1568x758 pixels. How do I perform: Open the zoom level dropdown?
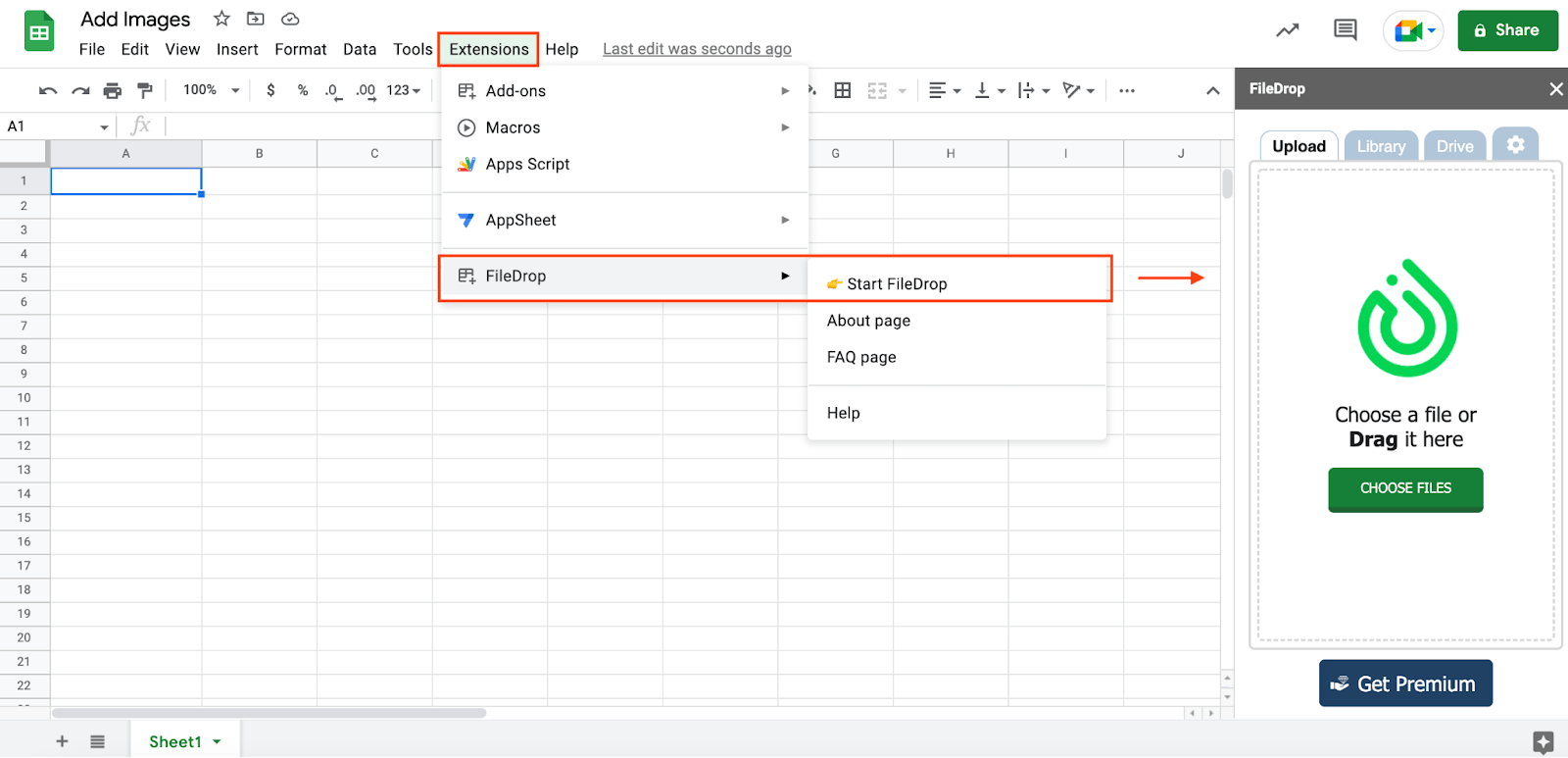212,90
